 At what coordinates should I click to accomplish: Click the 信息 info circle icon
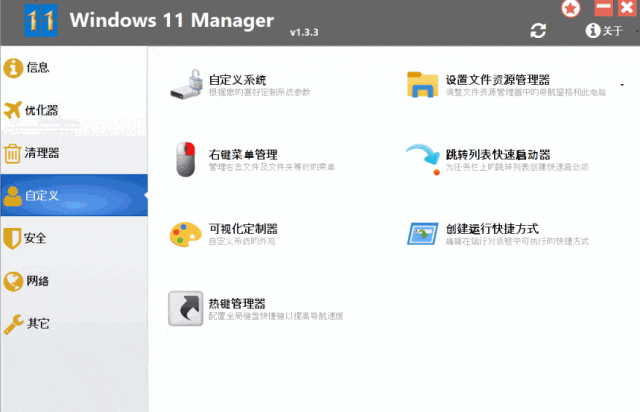pos(13,67)
